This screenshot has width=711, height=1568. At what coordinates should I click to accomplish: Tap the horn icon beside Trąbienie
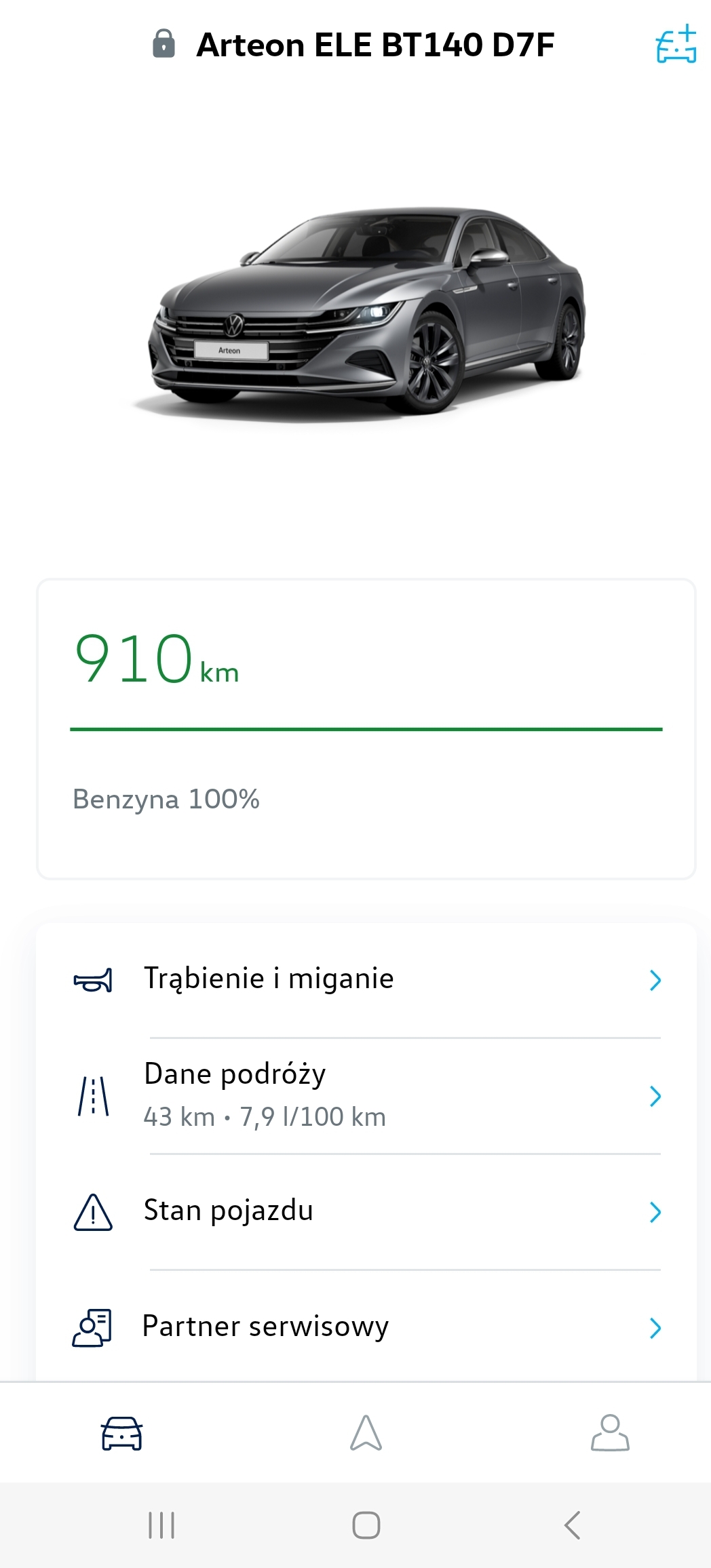93,981
